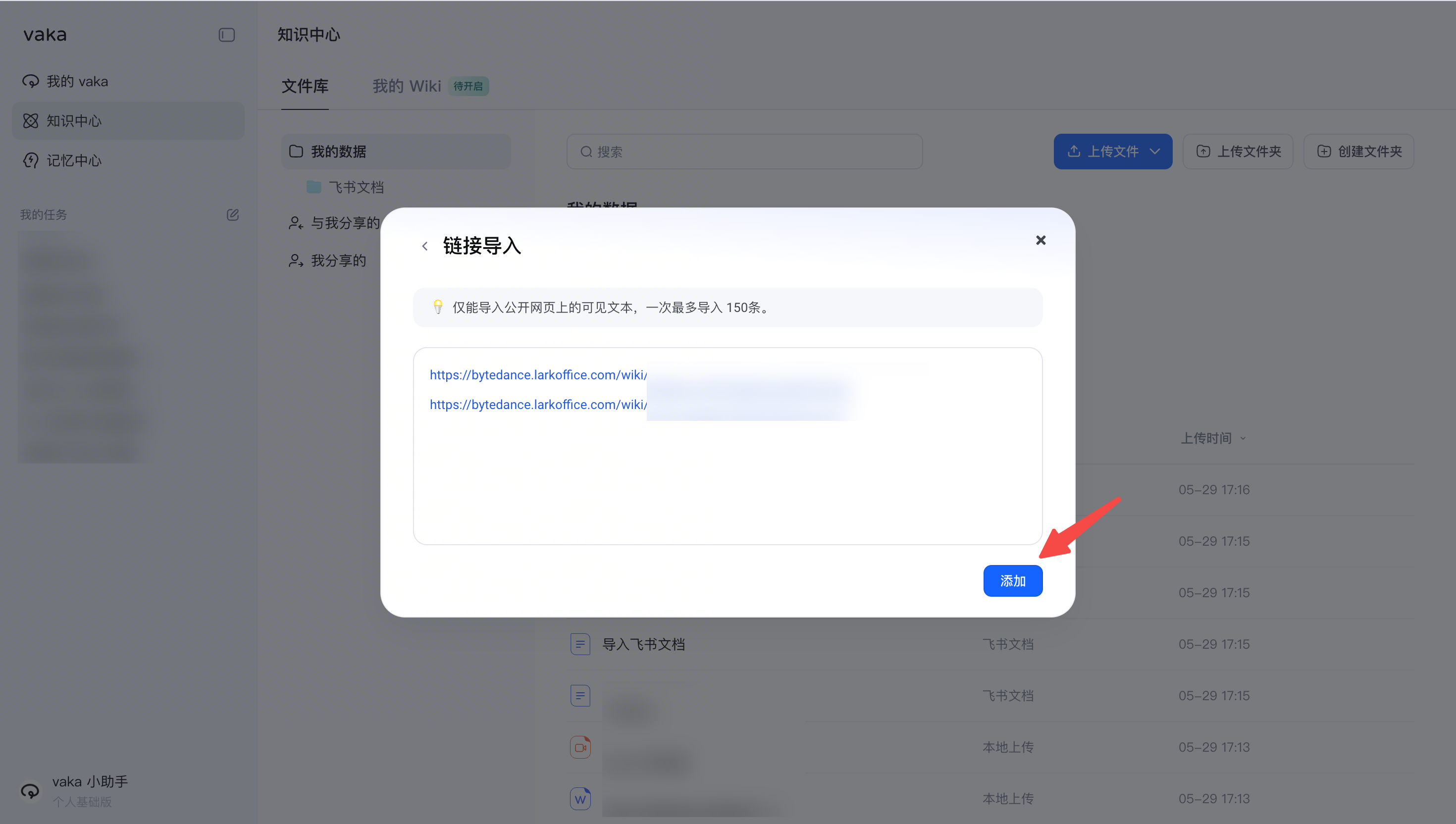
Task: Click the new task edit icon
Action: (233, 214)
